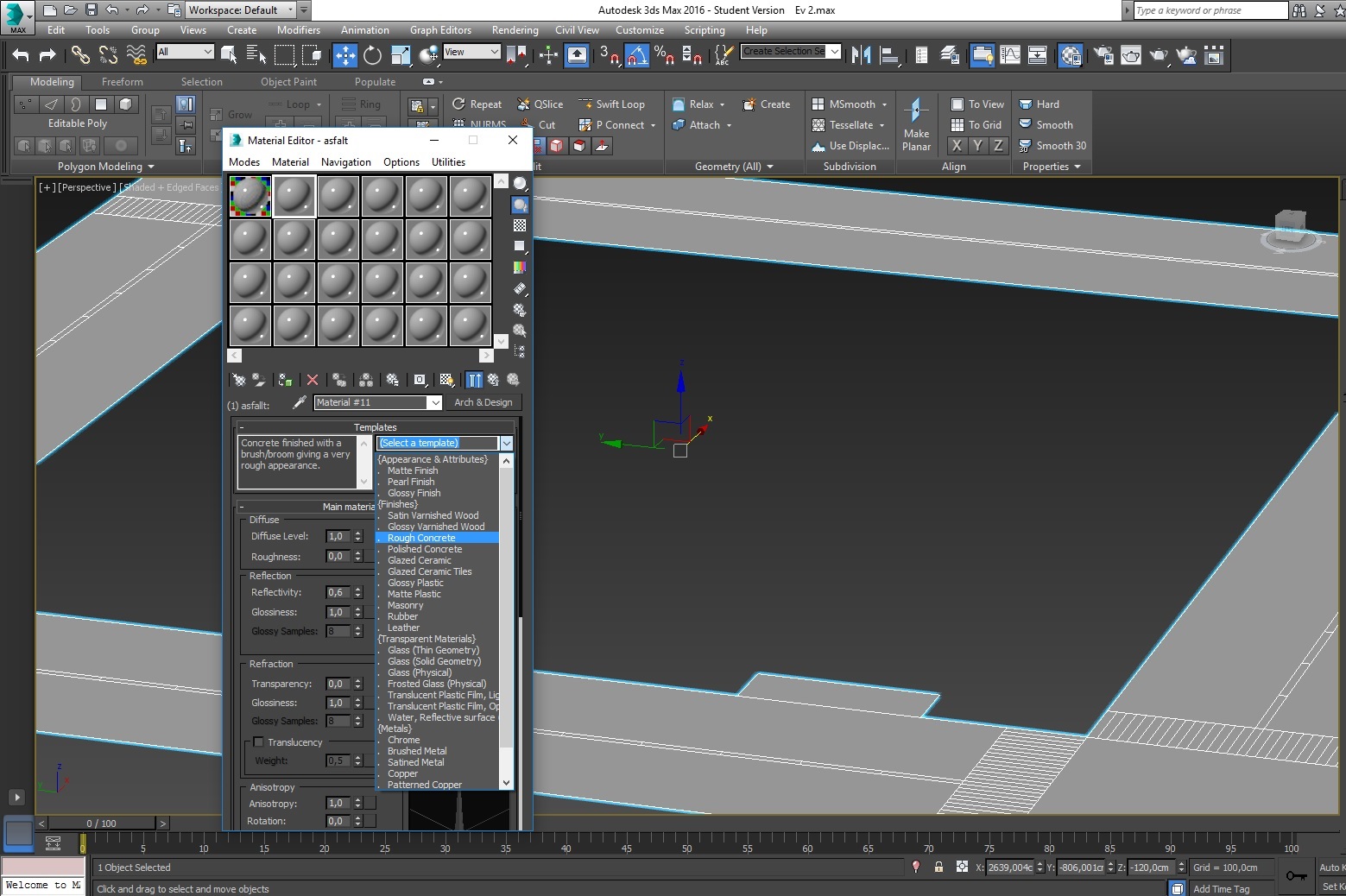Screen dimensions: 1346x896
Task: Toggle Angle Snap in main toolbar
Action: pyautogui.click(x=636, y=56)
